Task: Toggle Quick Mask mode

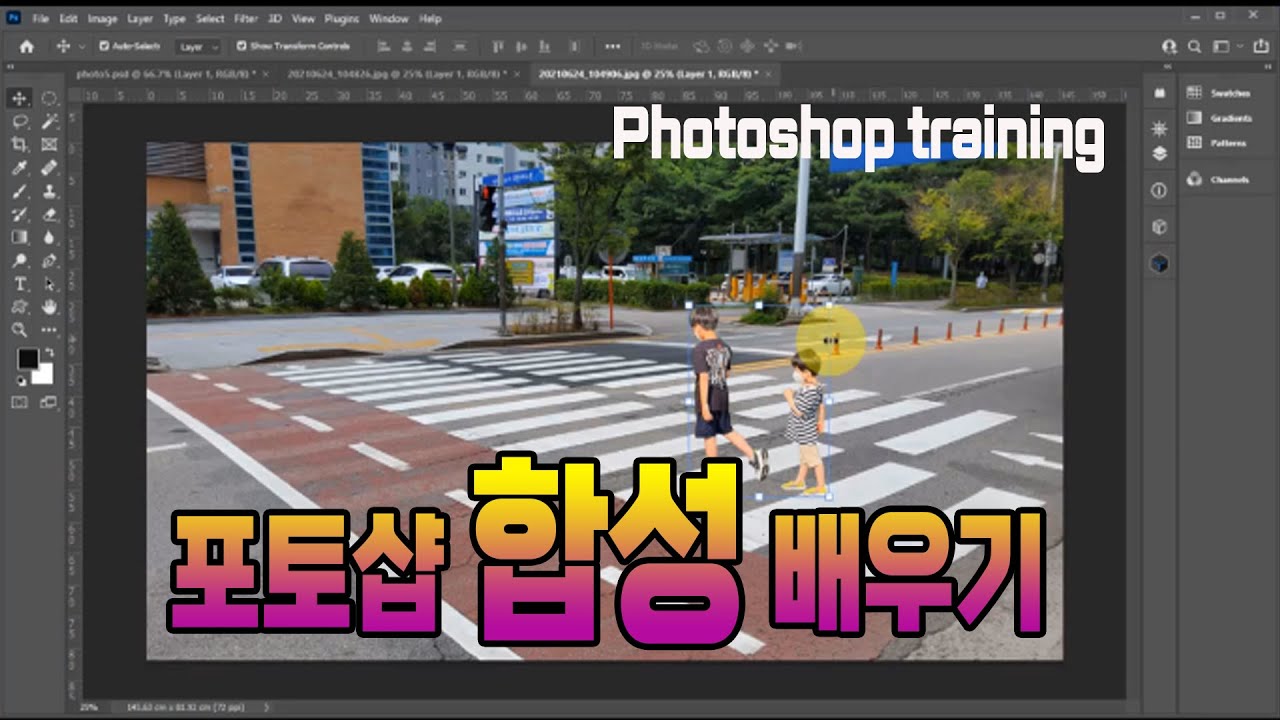Action: pos(19,402)
